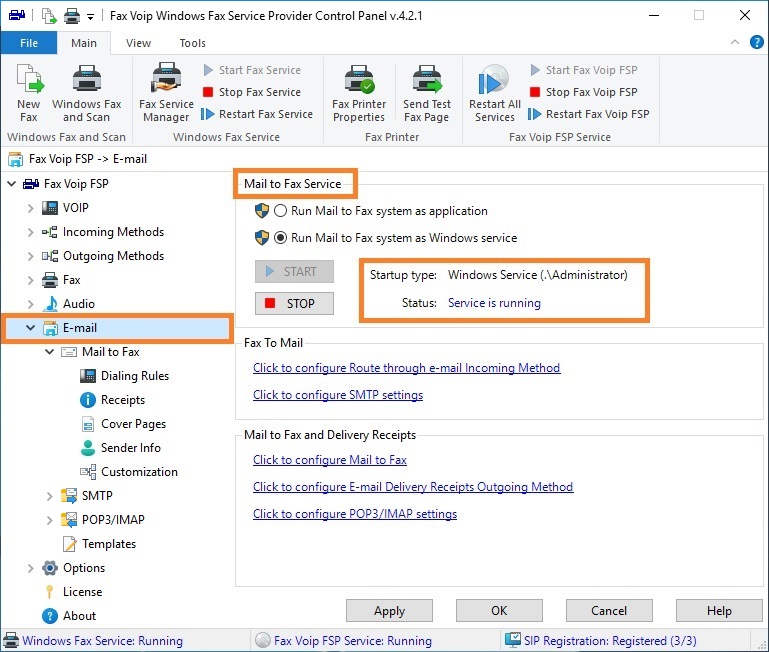Select Incoming Methods tree node
769x652 pixels.
(113, 232)
